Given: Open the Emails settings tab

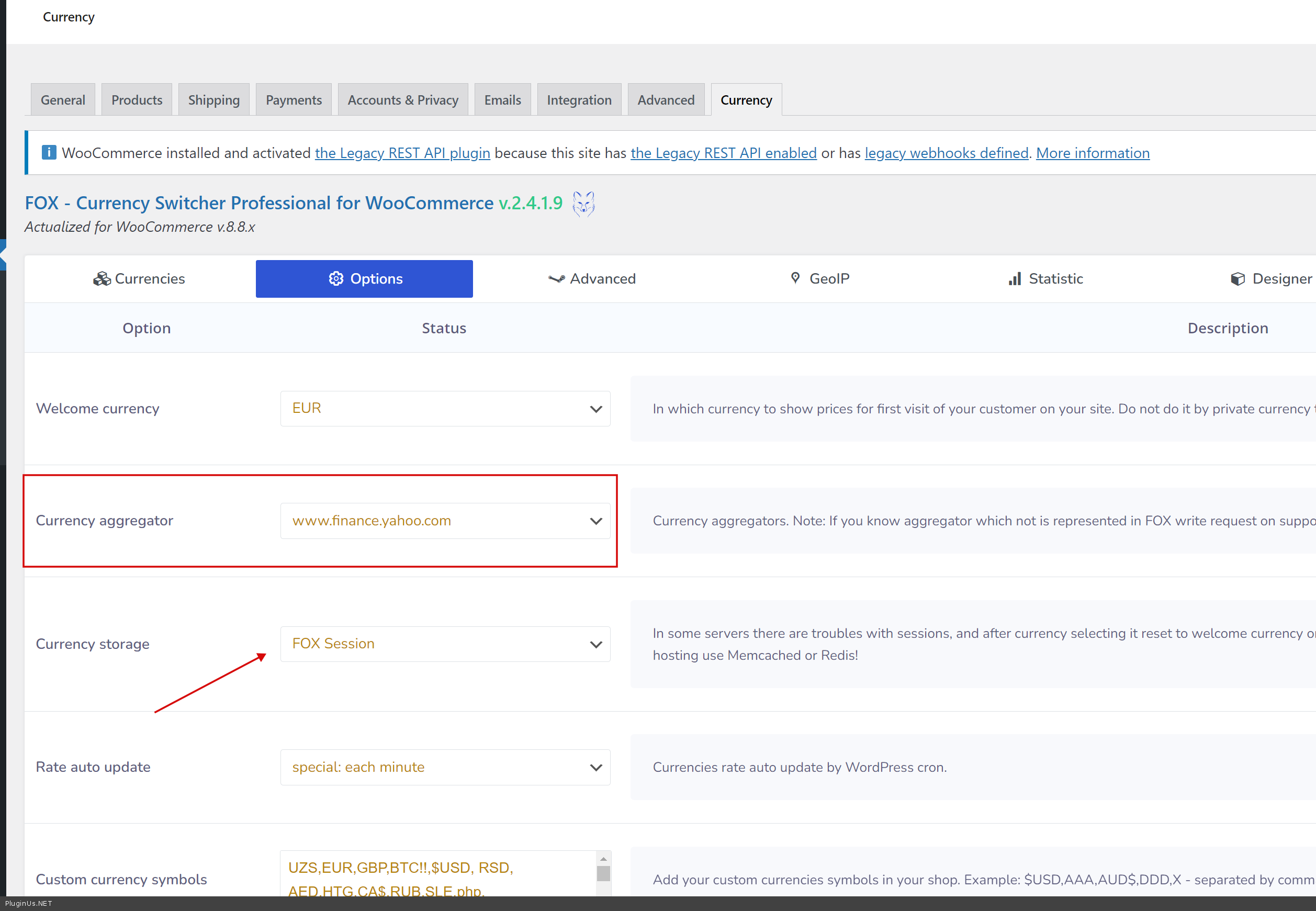Looking at the screenshot, I should [503, 100].
